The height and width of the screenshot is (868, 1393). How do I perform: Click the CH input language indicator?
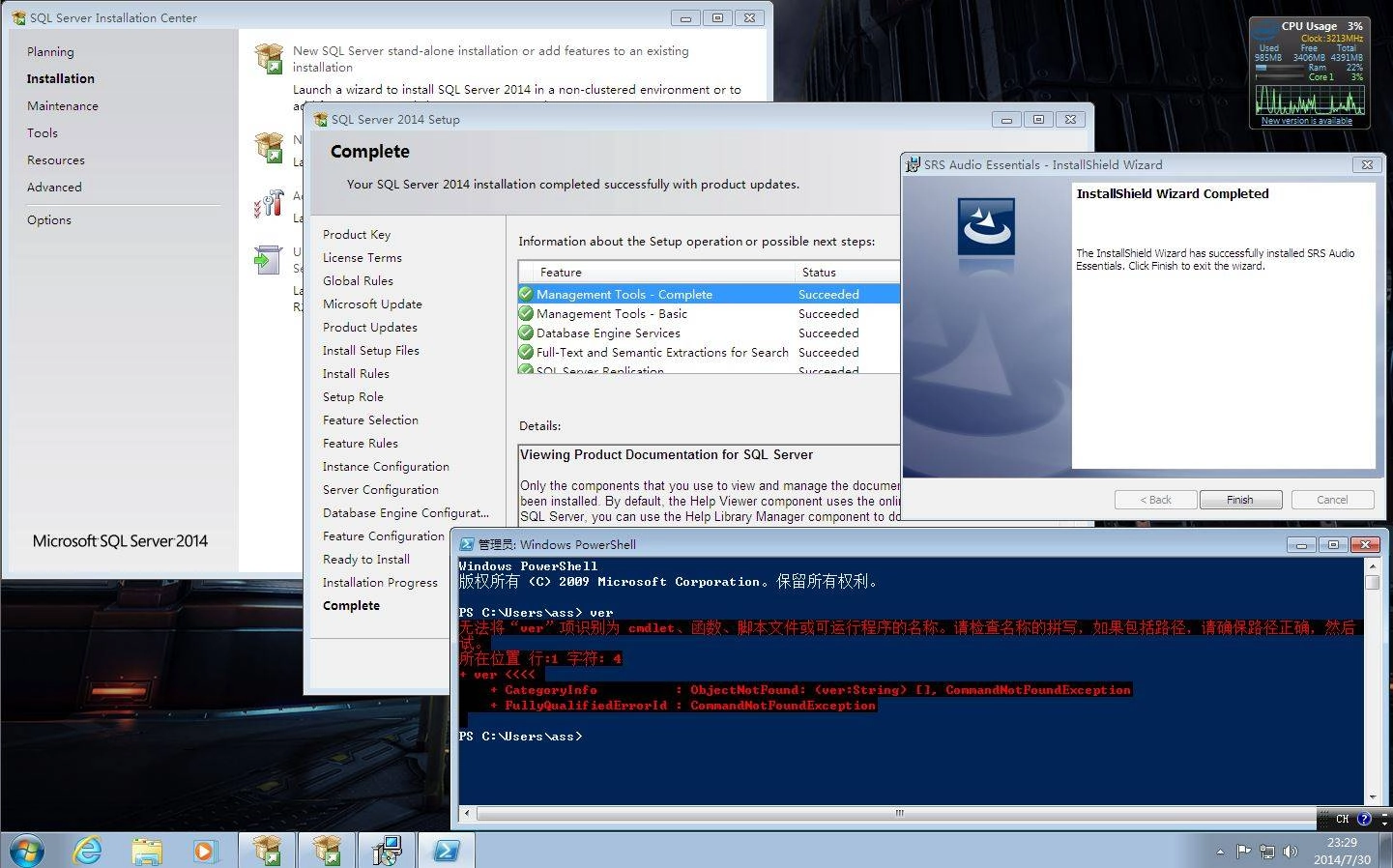1342,819
